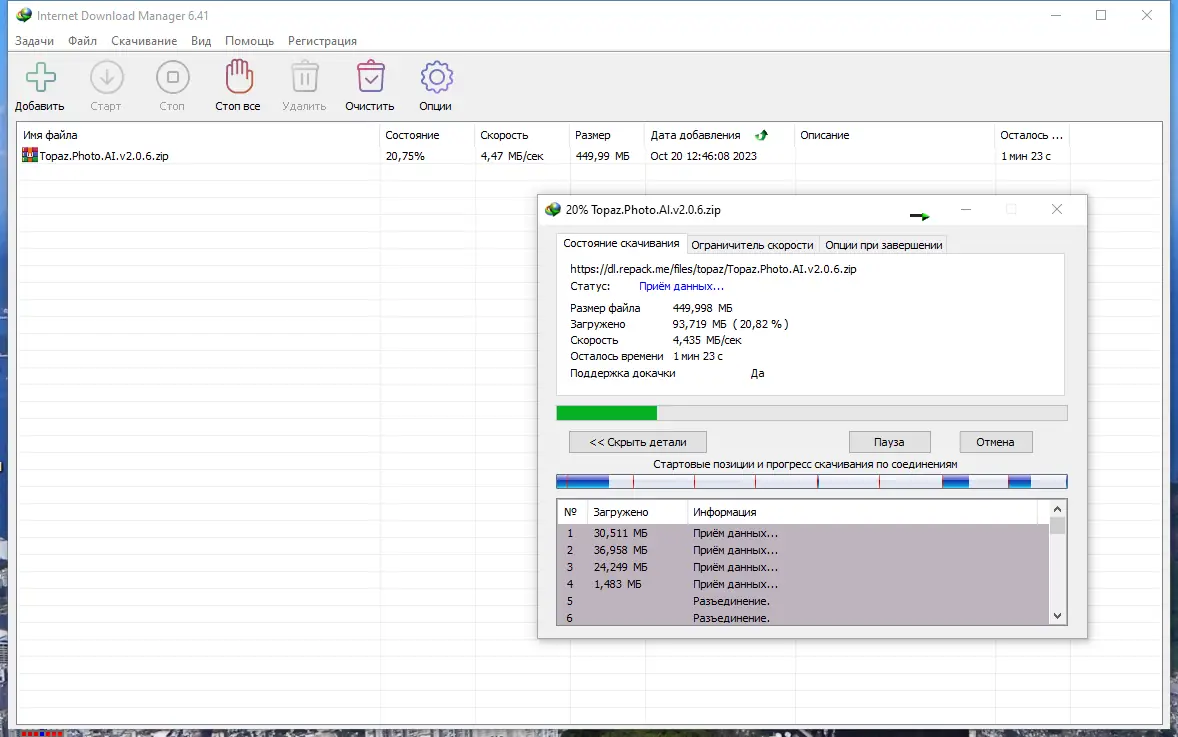Click the green sort arrow in Дата добавления

pyautogui.click(x=762, y=135)
